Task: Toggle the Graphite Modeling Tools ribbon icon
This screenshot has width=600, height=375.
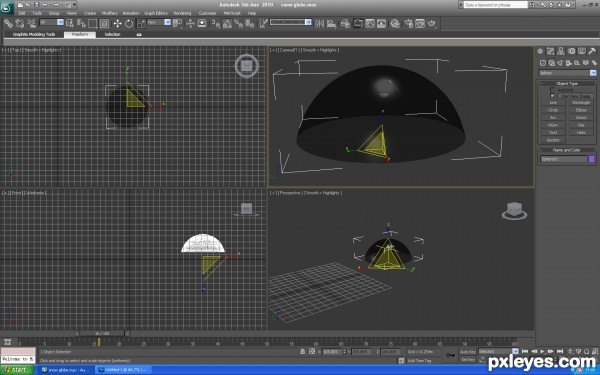Action: 358,24
